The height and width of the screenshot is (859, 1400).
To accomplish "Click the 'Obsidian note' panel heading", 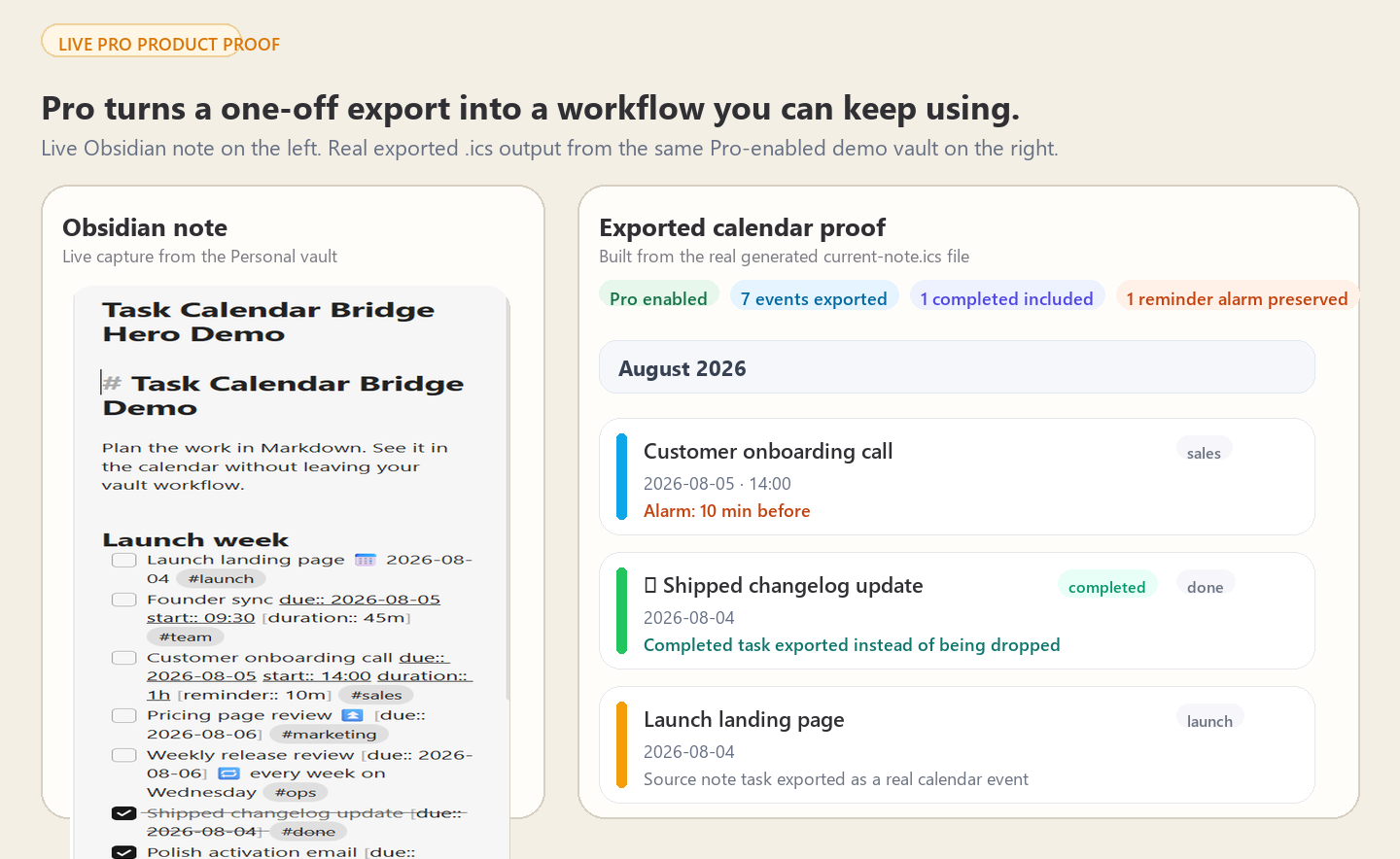I will click(145, 227).
